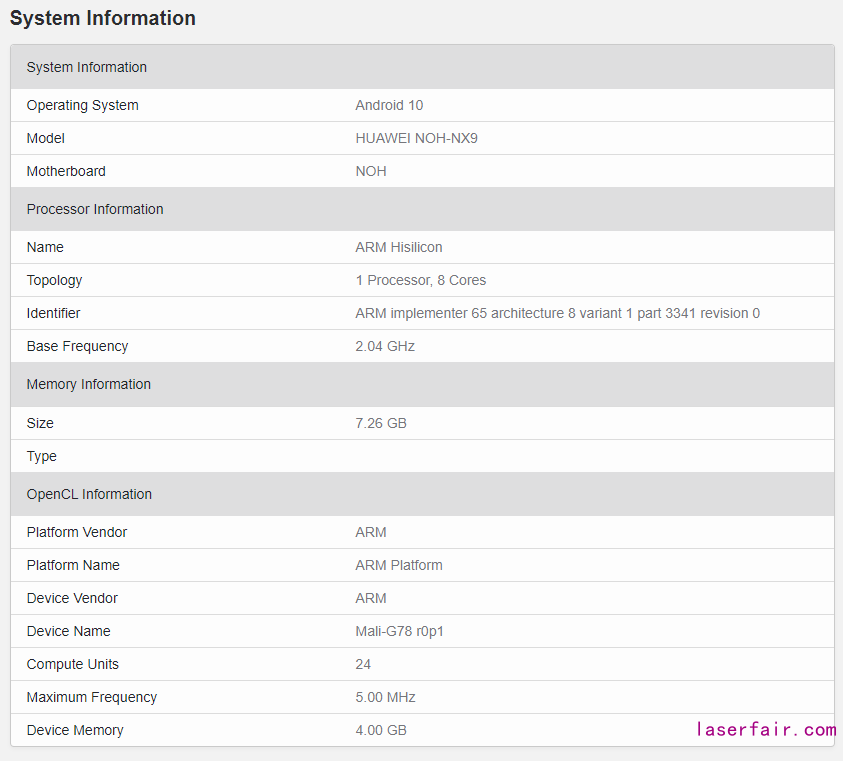The height and width of the screenshot is (761, 843).
Task: Click the Android 10 operating system value
Action: 389,105
